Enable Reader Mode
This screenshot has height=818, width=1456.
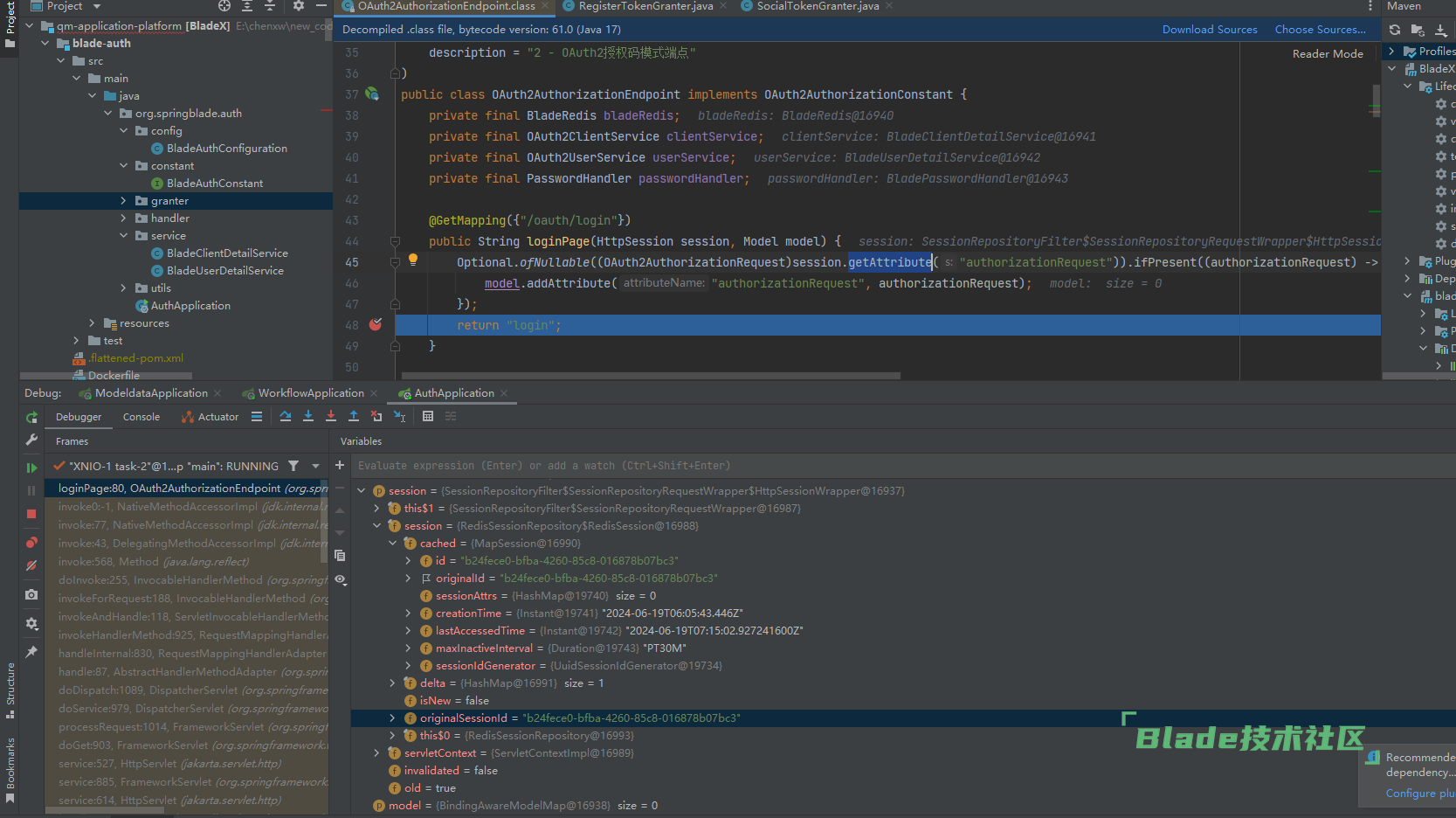(x=1328, y=54)
